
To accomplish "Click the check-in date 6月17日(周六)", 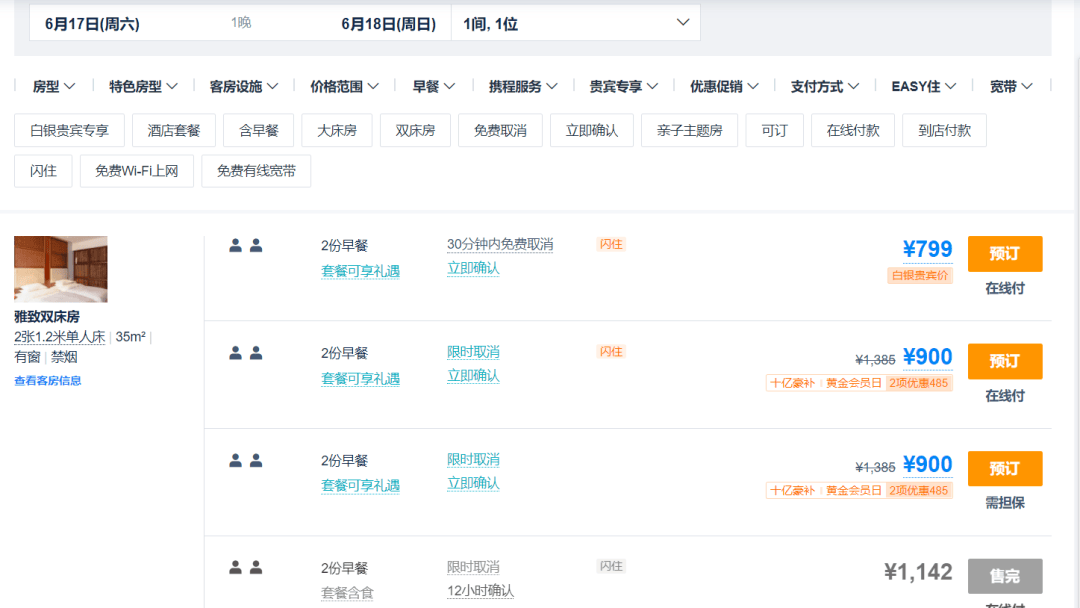I will pos(92,24).
